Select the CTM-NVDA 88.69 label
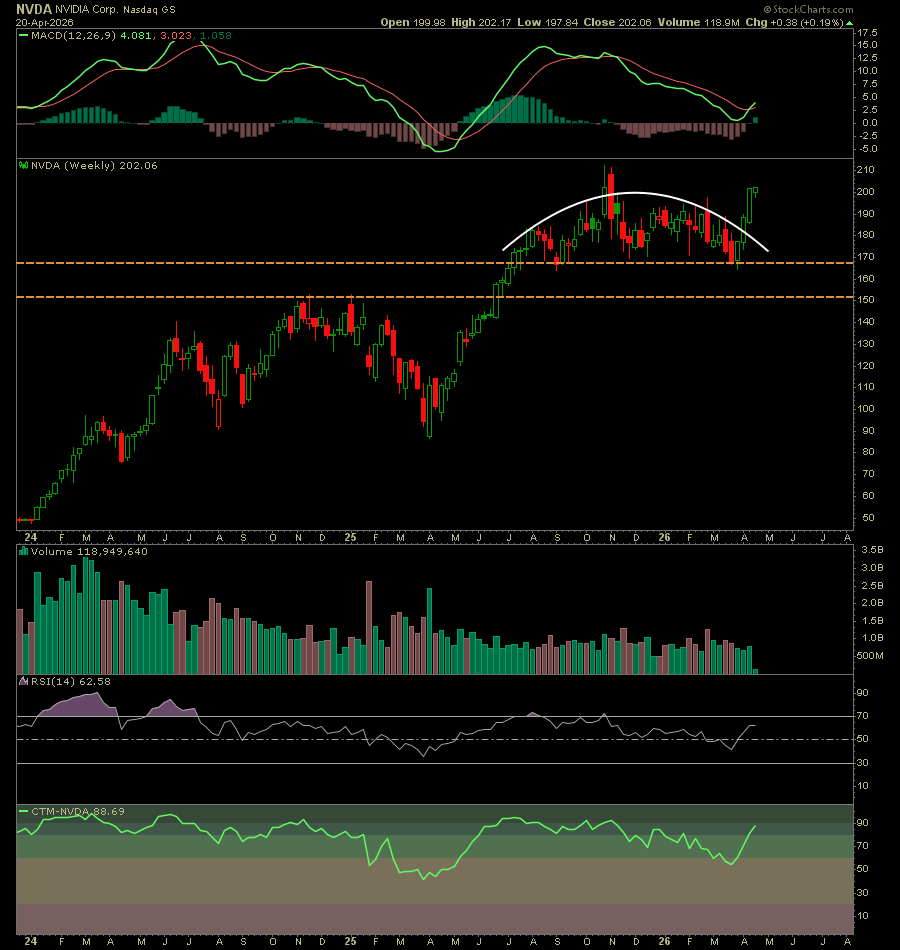Viewport: 900px width, 950px height. point(78,811)
